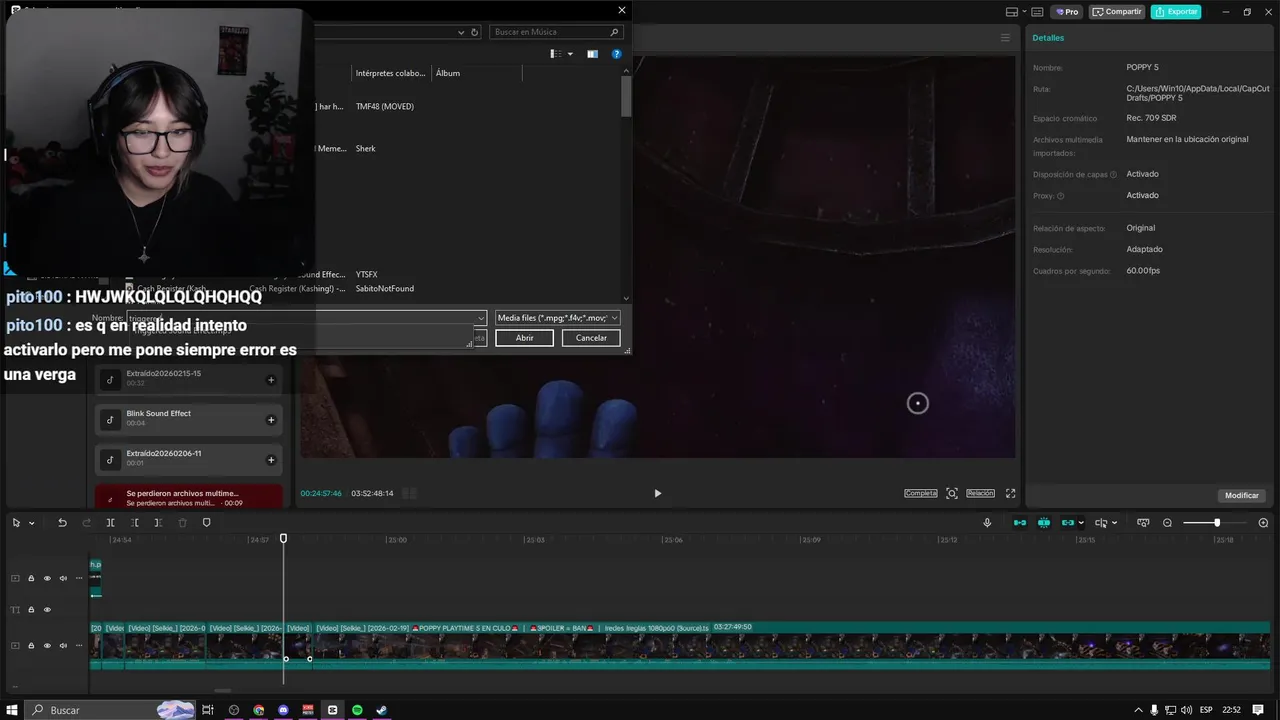Click the marker shield icon in timeline toolbar
The width and height of the screenshot is (1280, 720).
(x=207, y=523)
